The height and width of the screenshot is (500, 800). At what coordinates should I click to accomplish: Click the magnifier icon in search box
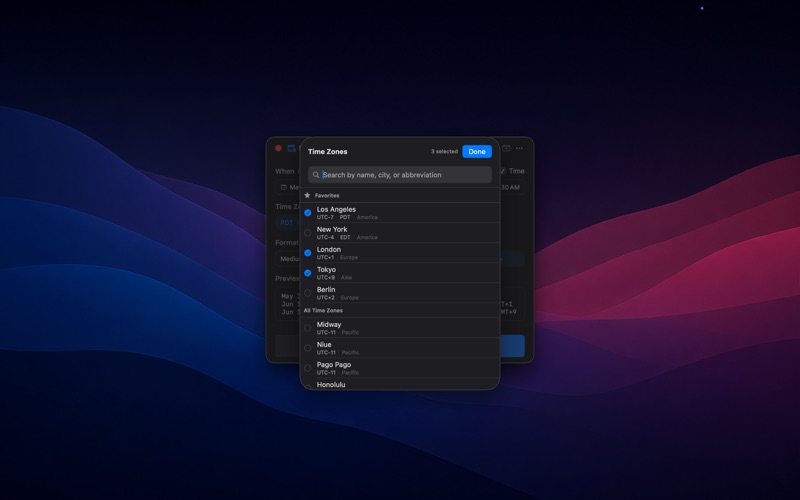316,175
